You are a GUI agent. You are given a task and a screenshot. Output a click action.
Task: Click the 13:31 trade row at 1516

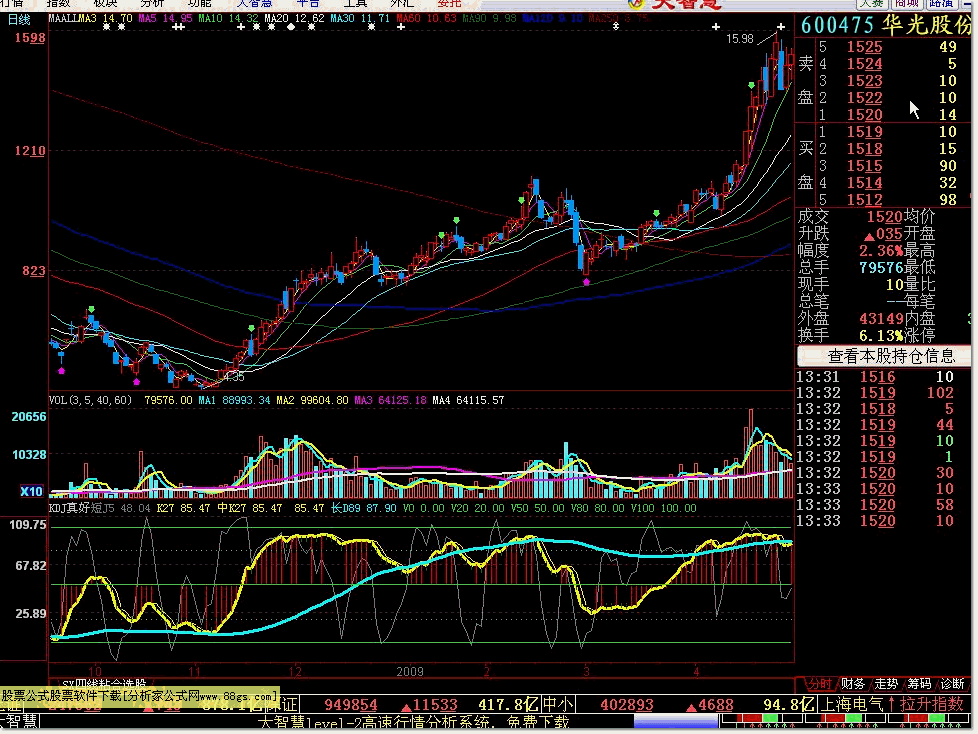(876, 377)
